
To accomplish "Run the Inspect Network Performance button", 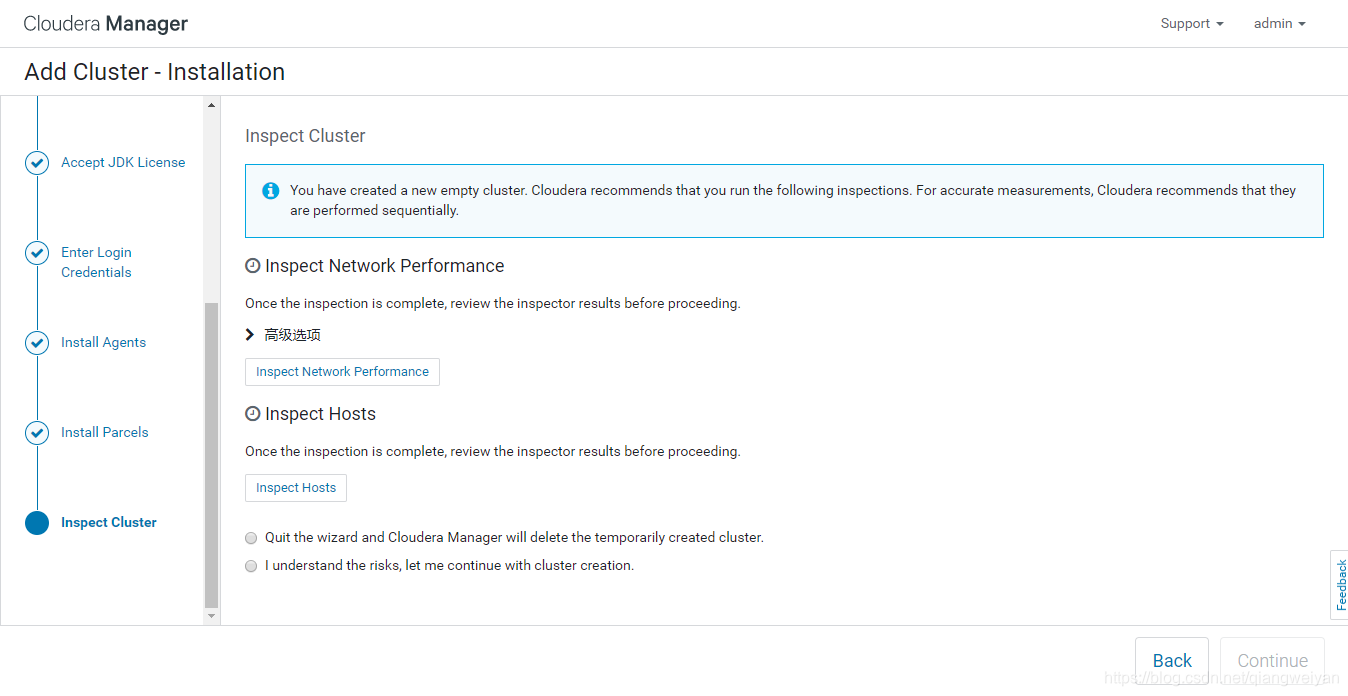I will click(342, 372).
